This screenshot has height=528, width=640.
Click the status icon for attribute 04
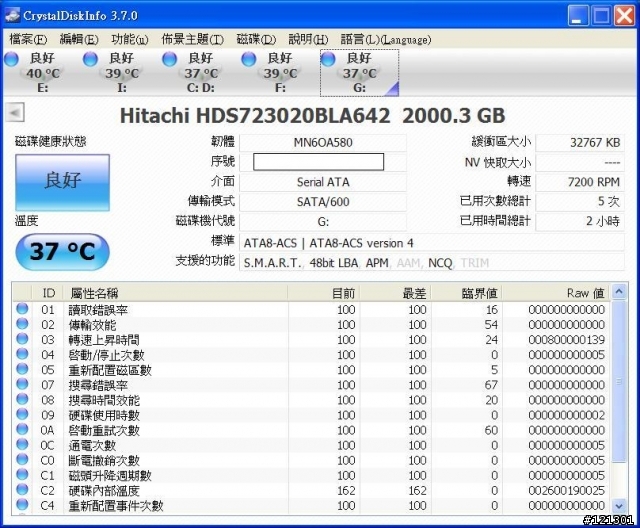tap(22, 354)
